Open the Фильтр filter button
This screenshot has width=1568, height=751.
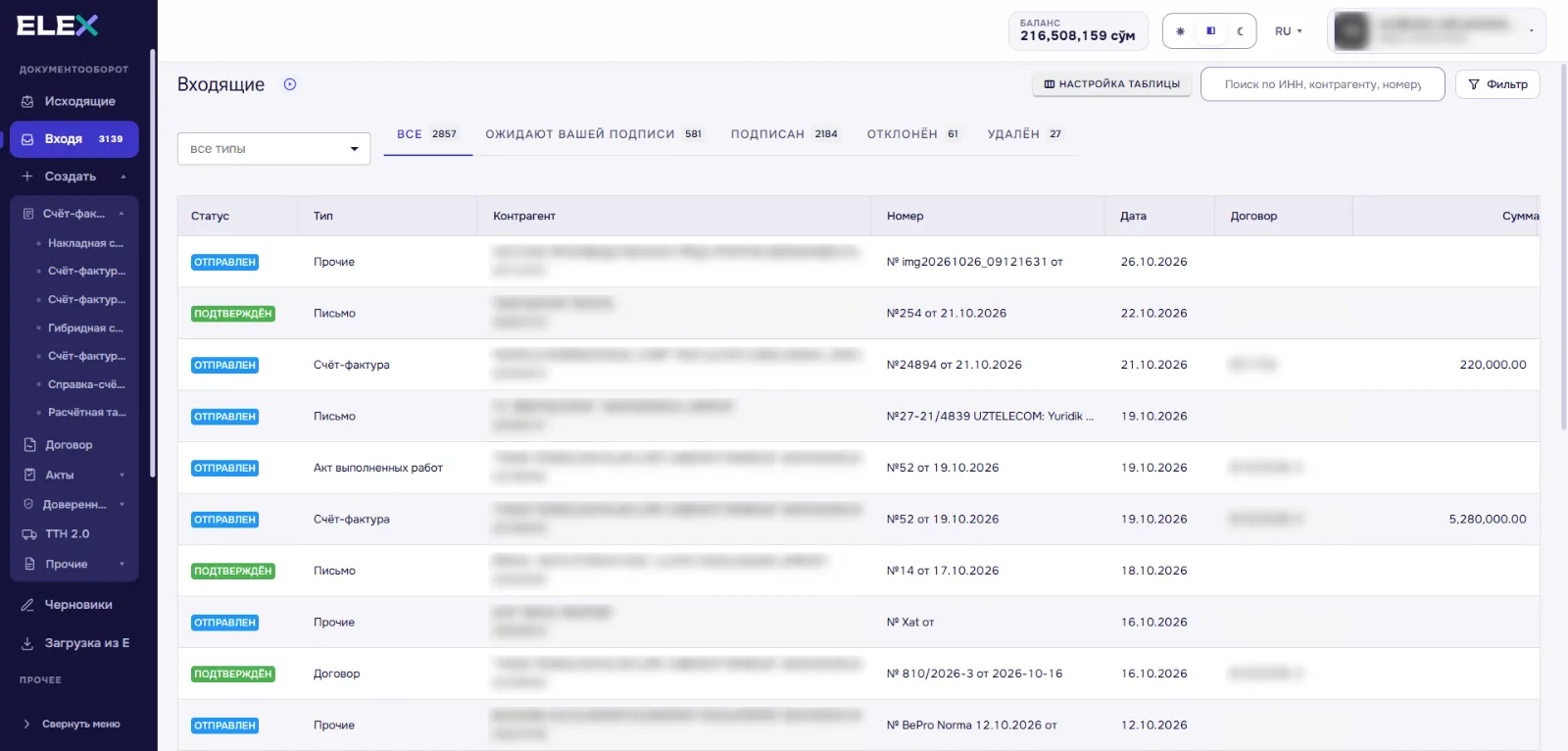1497,84
